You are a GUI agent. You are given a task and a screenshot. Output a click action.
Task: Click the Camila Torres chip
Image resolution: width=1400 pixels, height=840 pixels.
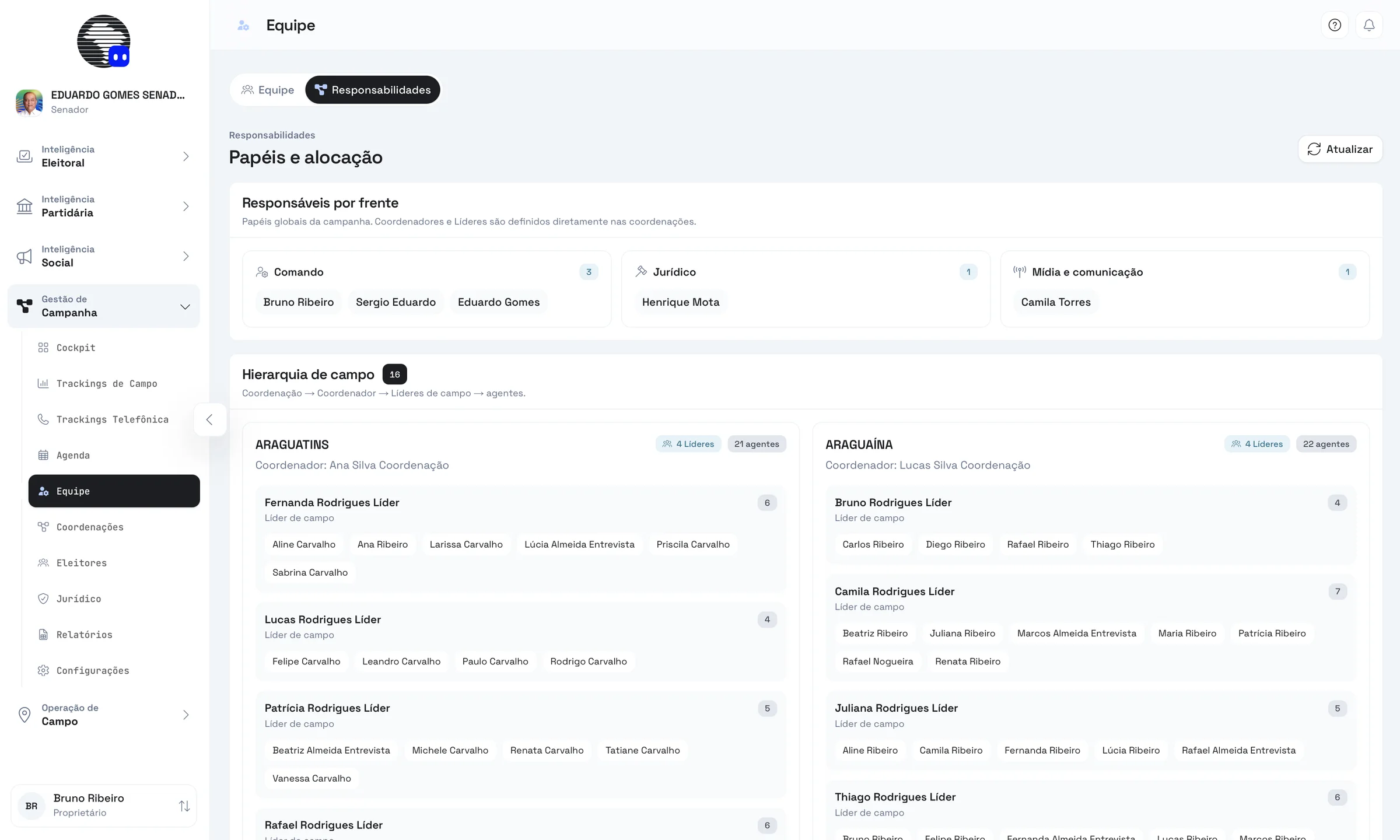[x=1056, y=302]
